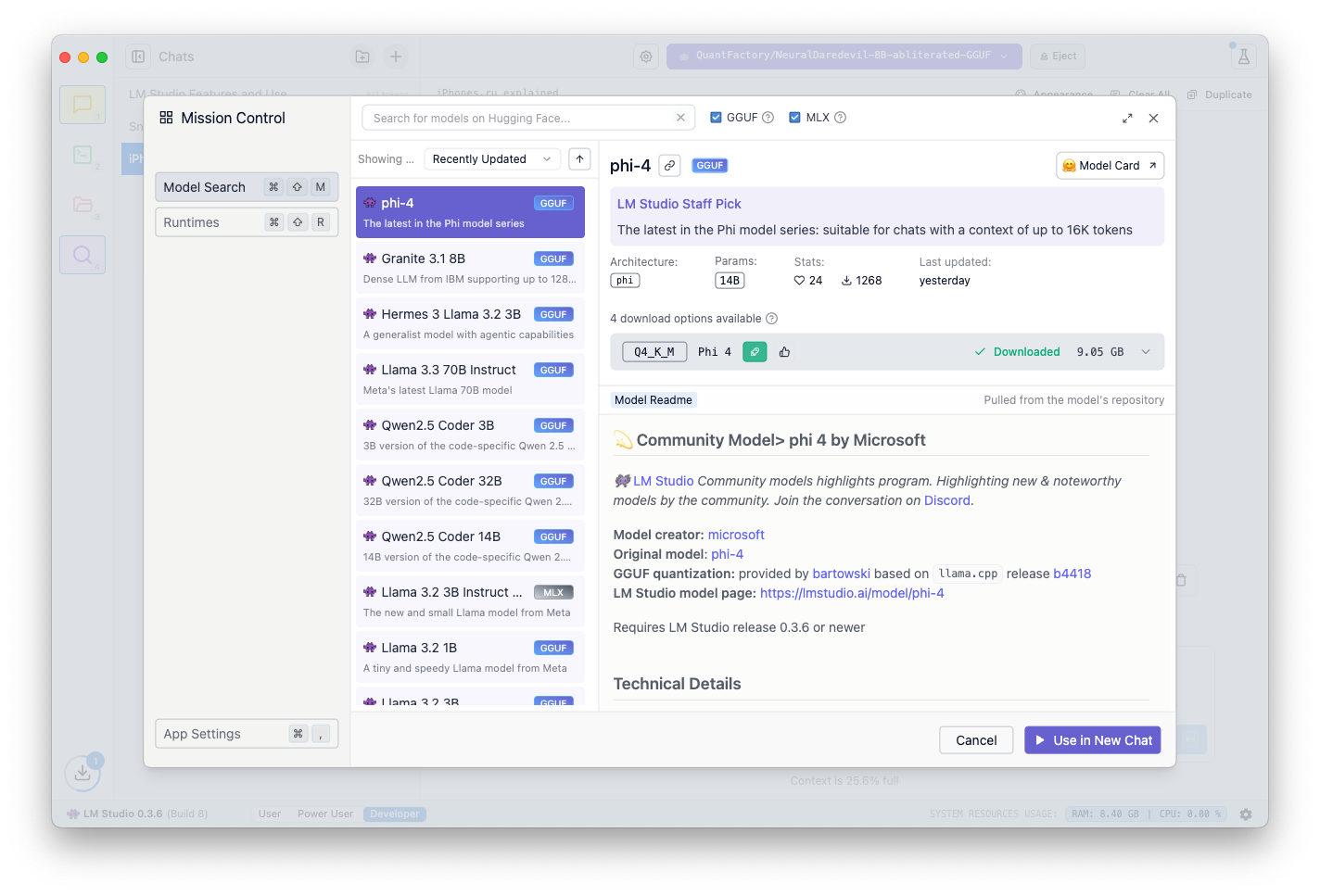1320x896 pixels.
Task: Clear the Hugging Face search field
Action: point(680,118)
